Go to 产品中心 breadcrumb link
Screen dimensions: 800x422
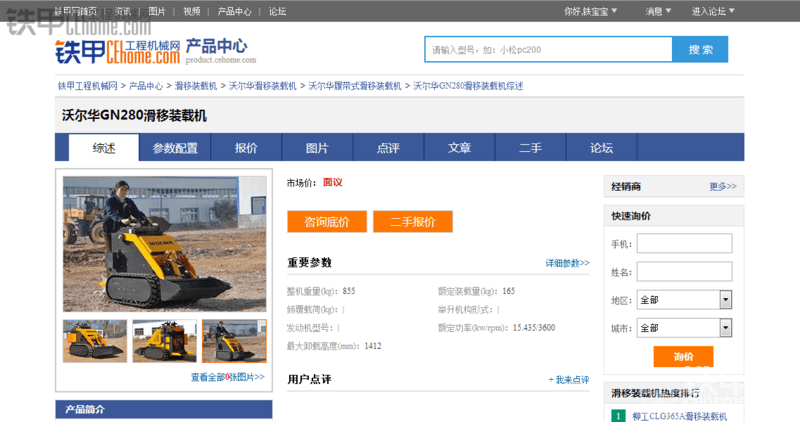[146, 86]
